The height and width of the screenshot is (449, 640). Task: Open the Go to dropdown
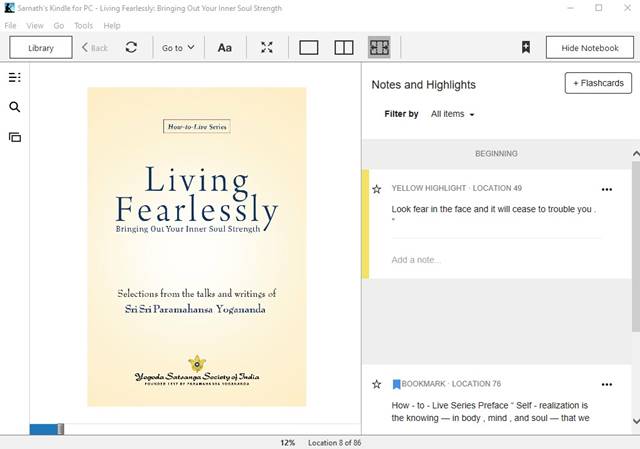click(178, 48)
